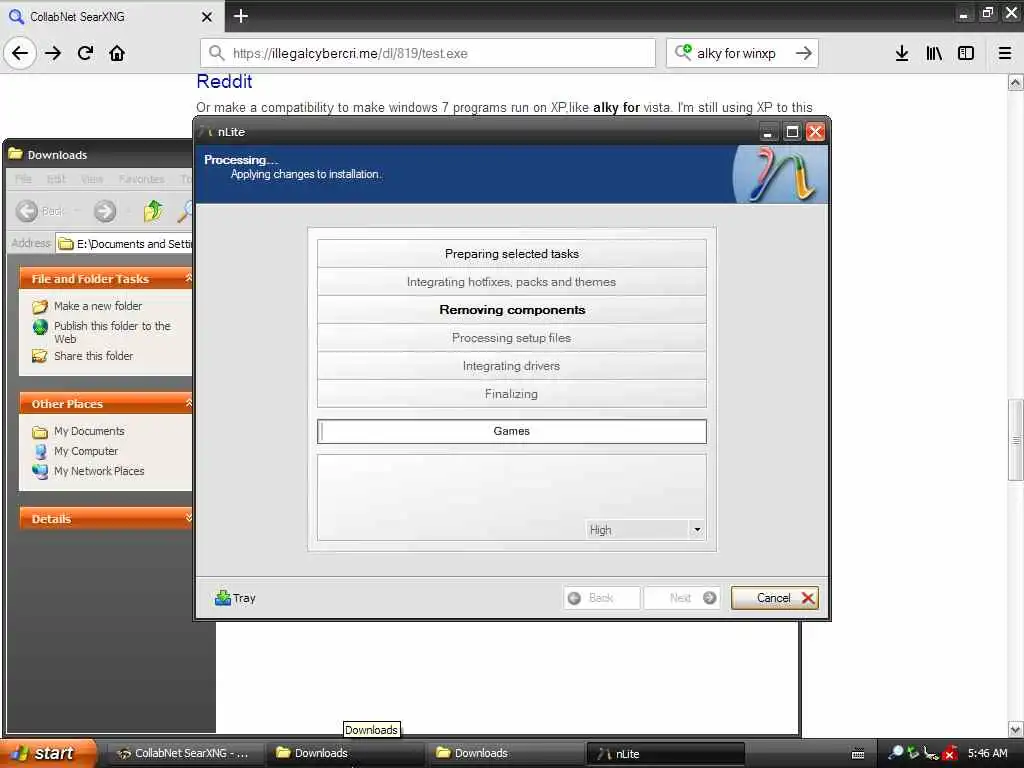
Task: Click the disabled Back button in nLite
Action: pyautogui.click(x=601, y=598)
